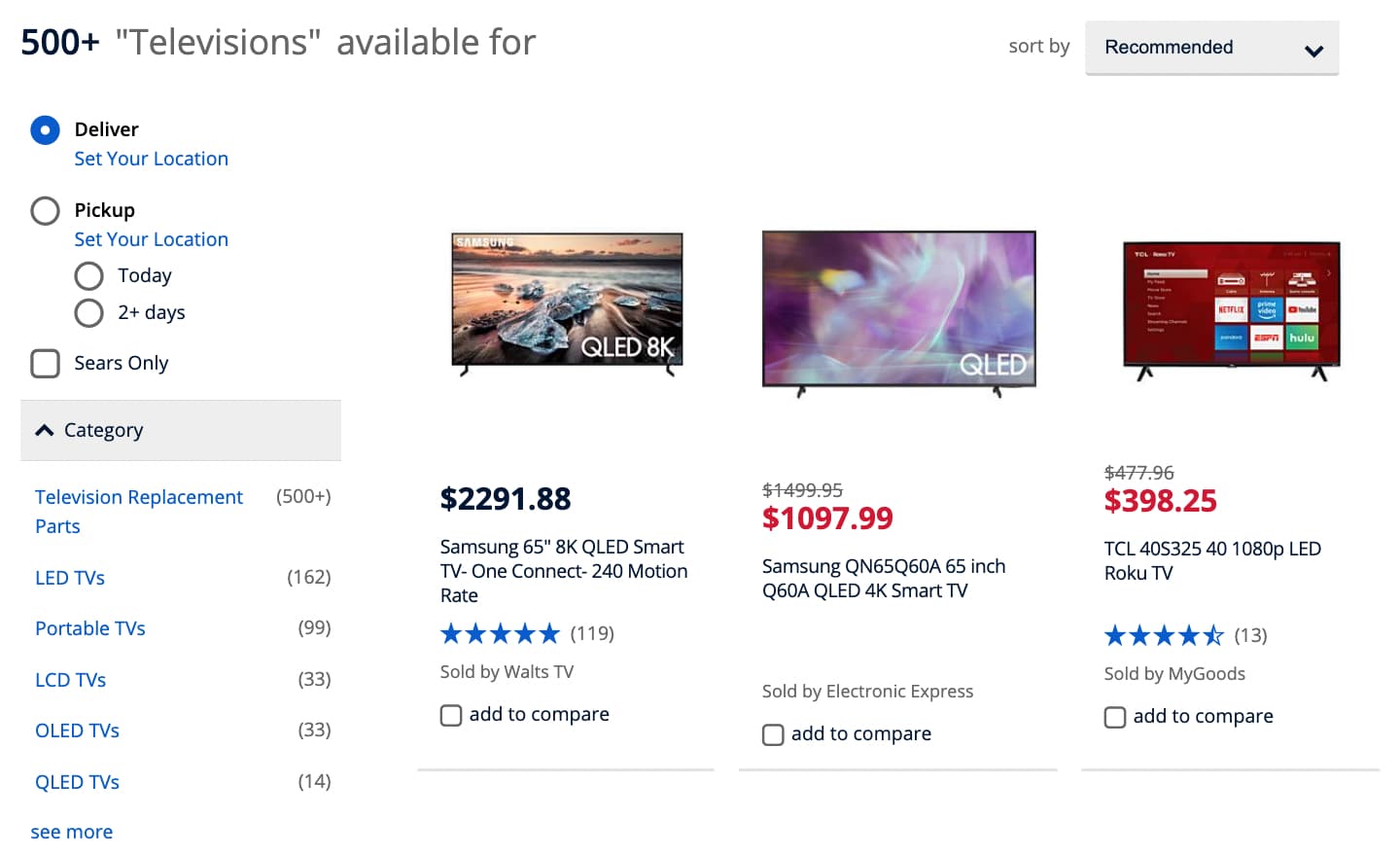Choose the Pickup option
This screenshot has width=1400, height=856.
point(45,210)
